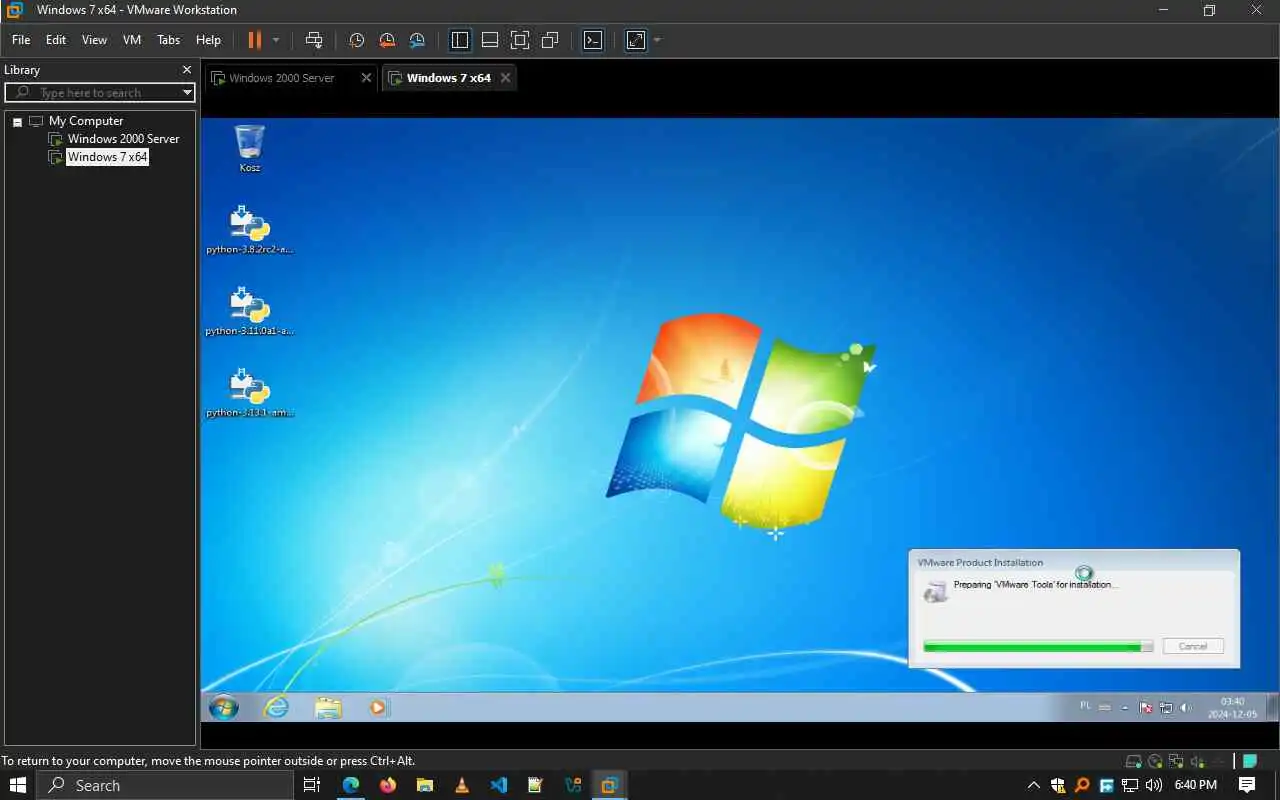The image size is (1280, 800).
Task: Select the Windows 7 x64 tab
Action: click(x=448, y=78)
